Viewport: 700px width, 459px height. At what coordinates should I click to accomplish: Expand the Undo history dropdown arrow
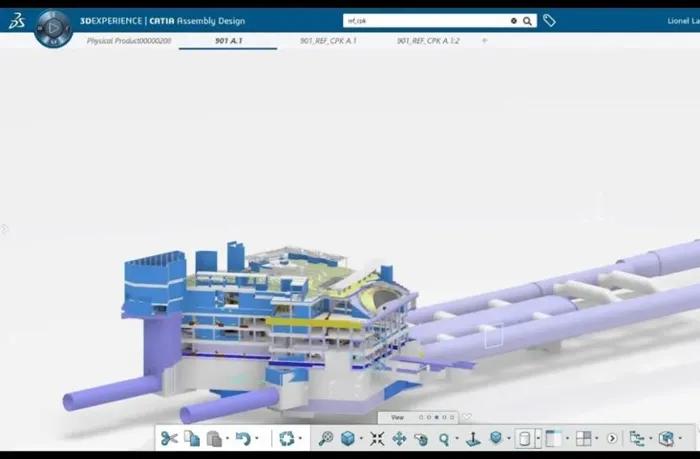[257, 439]
